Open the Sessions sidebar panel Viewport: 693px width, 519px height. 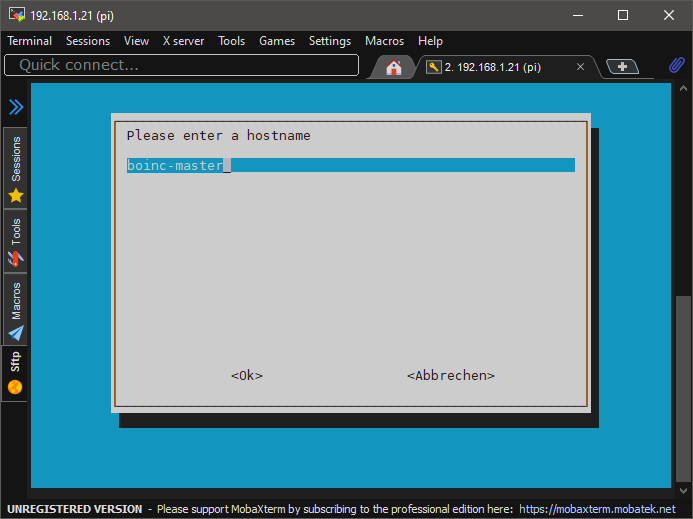pyautogui.click(x=15, y=168)
